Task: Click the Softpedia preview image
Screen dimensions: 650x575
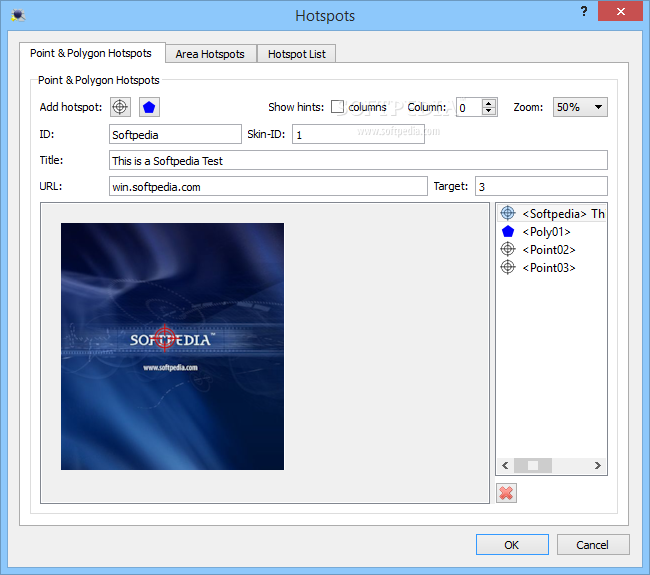Action: click(x=172, y=346)
